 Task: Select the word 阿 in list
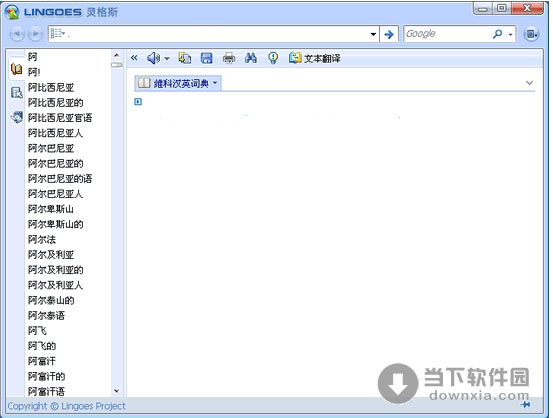[33, 57]
